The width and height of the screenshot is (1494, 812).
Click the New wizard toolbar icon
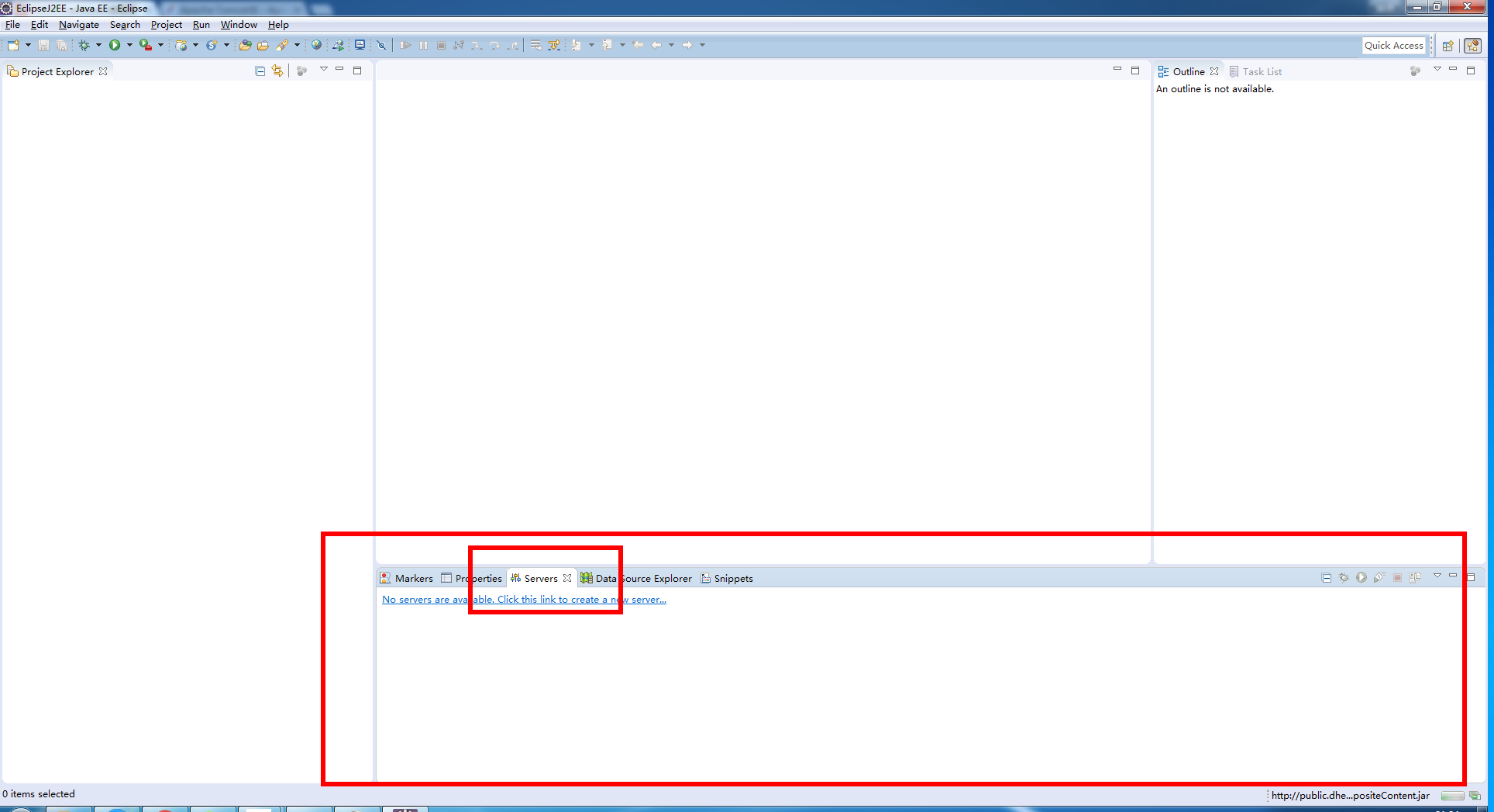[x=13, y=45]
